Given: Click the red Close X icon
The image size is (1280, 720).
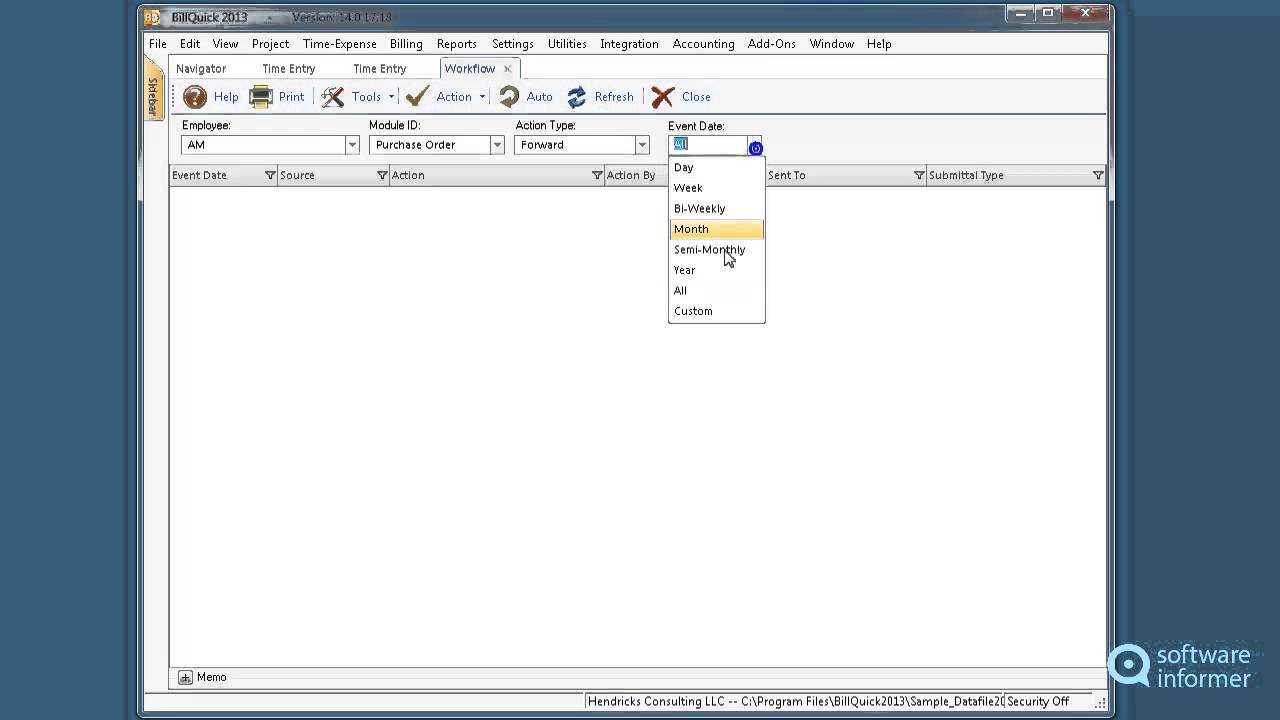Looking at the screenshot, I should (663, 97).
